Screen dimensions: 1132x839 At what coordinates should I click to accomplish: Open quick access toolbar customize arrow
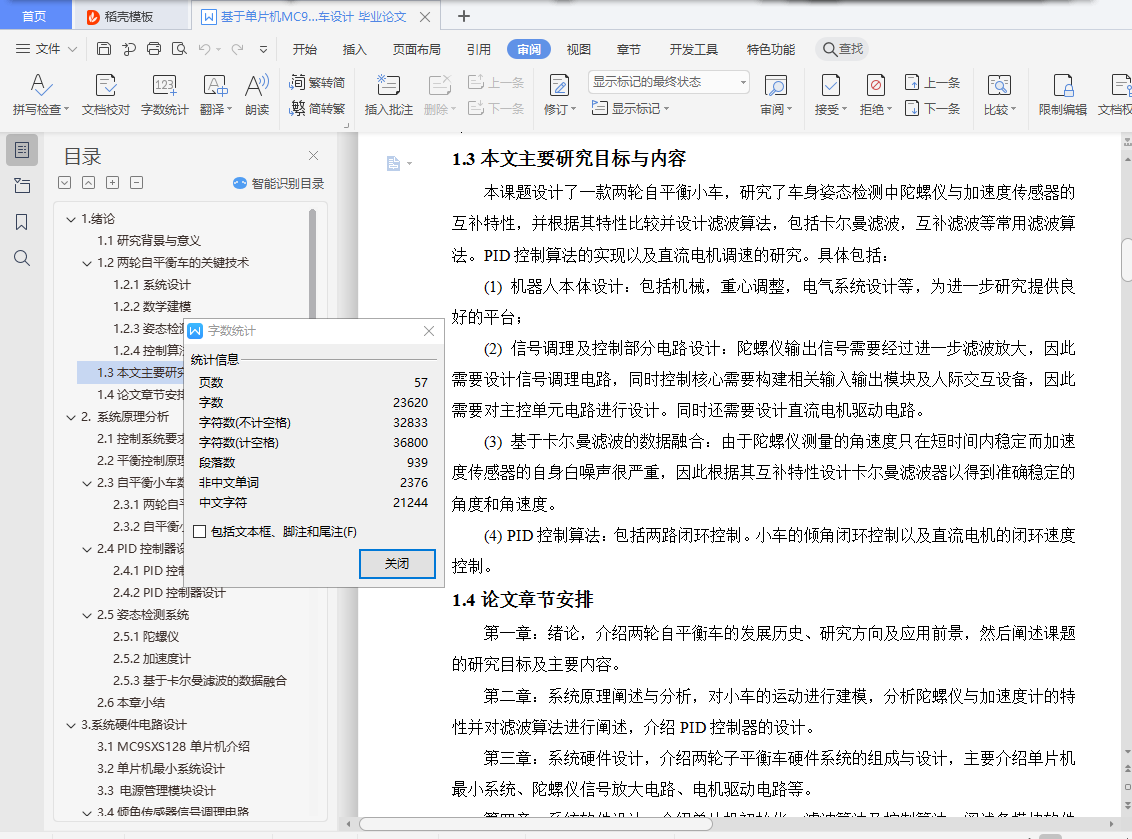click(264, 49)
